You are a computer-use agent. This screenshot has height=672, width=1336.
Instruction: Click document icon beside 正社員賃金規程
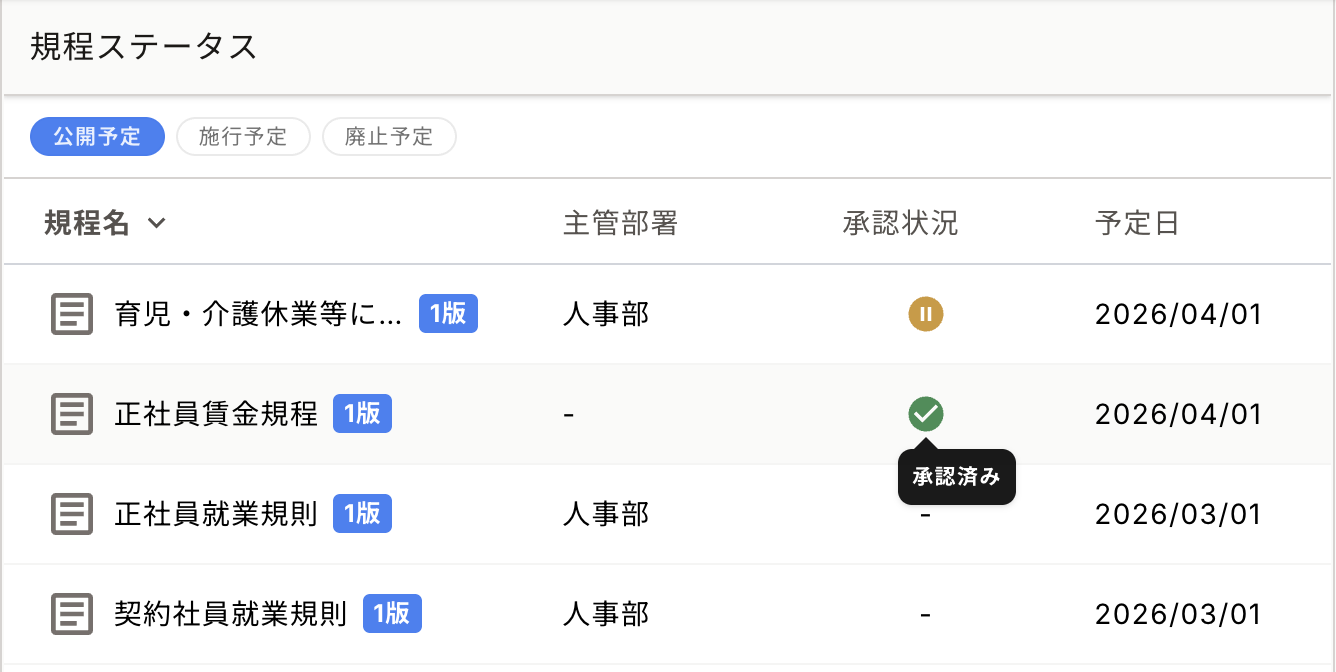[72, 414]
